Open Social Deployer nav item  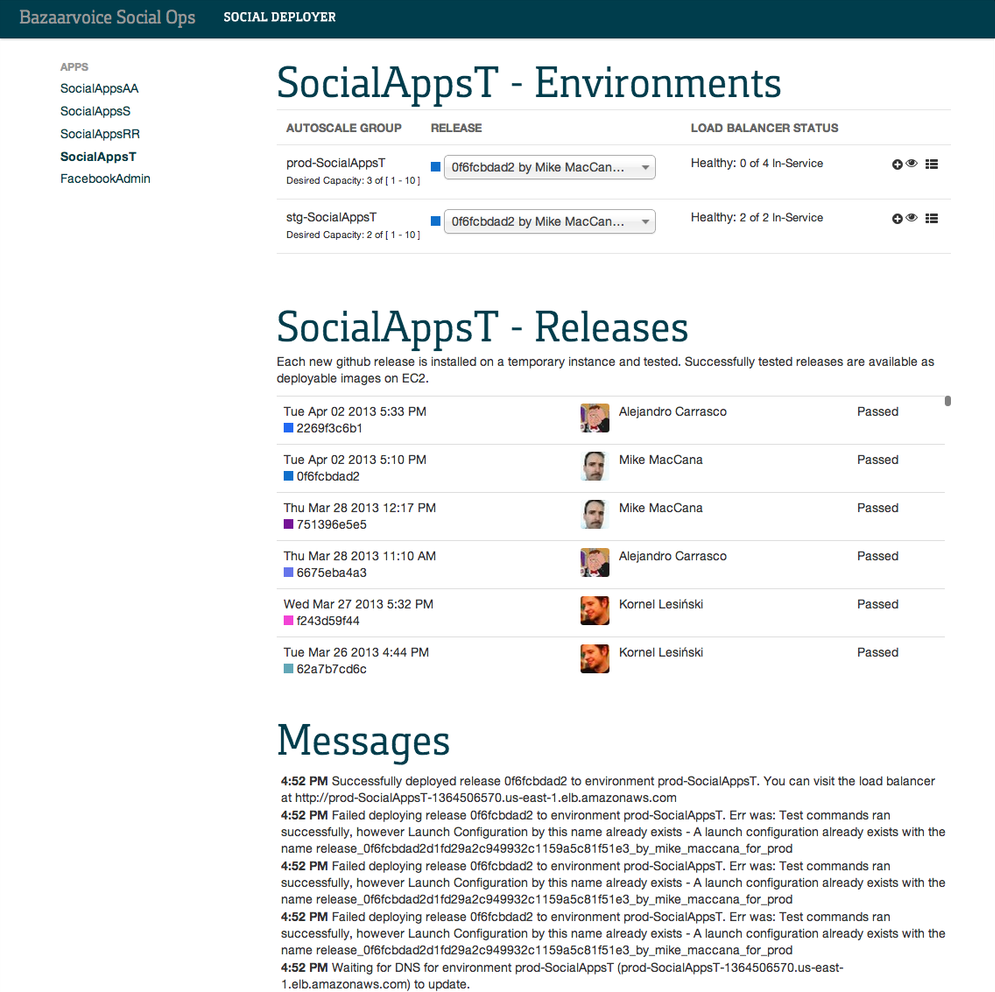279,17
